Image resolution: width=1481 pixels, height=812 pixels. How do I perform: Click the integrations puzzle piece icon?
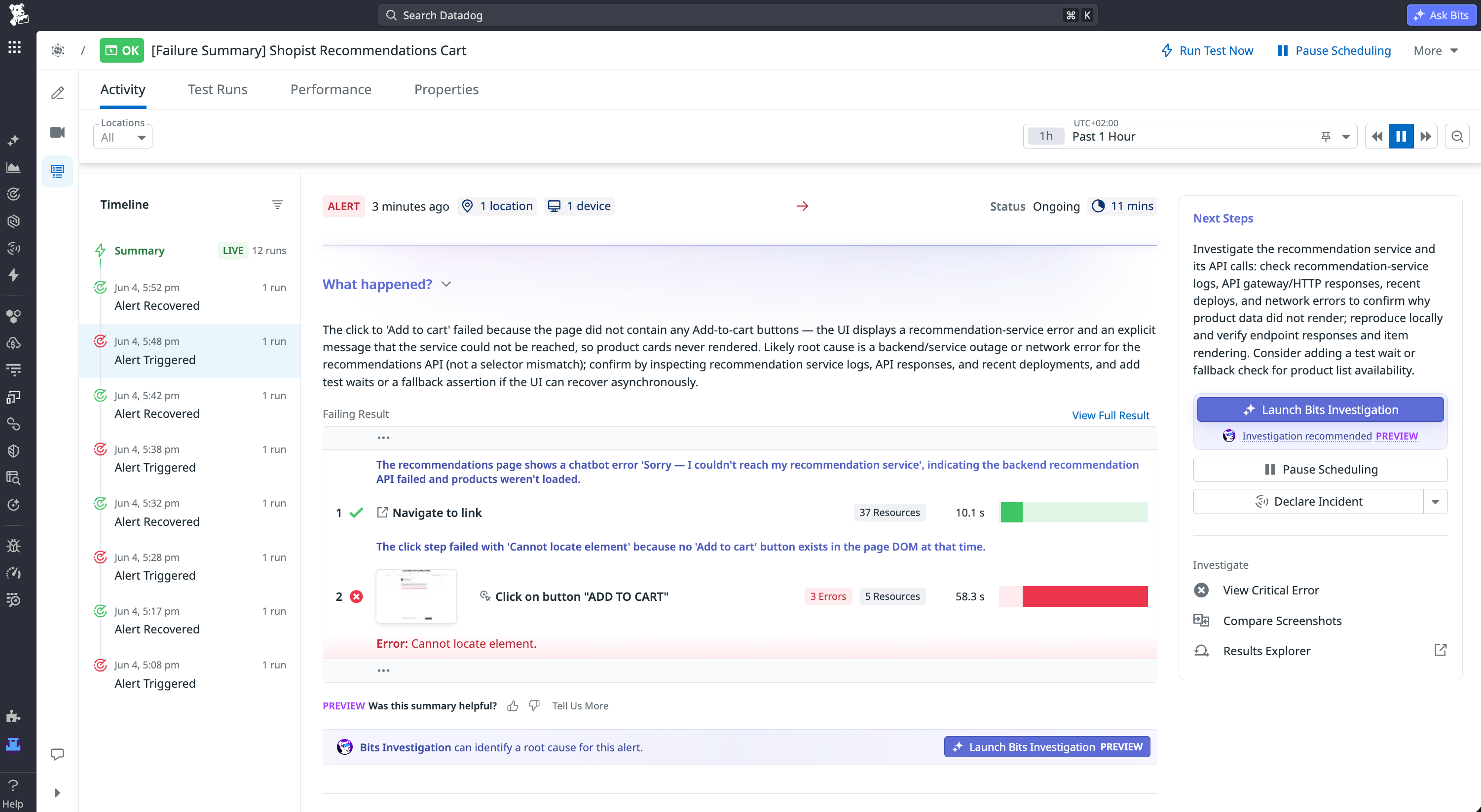(x=13, y=716)
